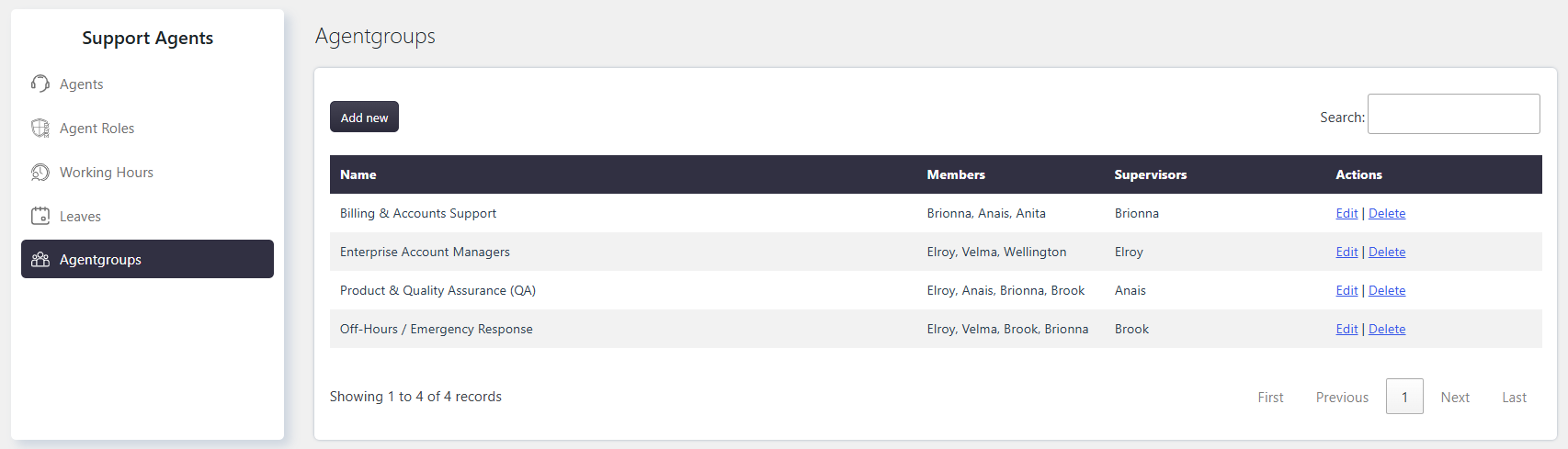Screen dimensions: 1568x449
Task: Open the Working Hours sidebar item
Action: (147, 172)
